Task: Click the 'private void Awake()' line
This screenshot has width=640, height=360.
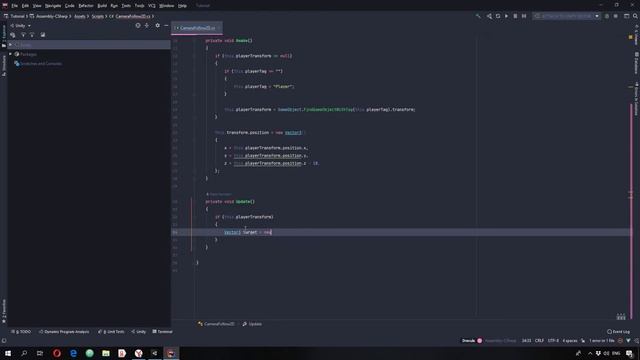Action: (229, 40)
